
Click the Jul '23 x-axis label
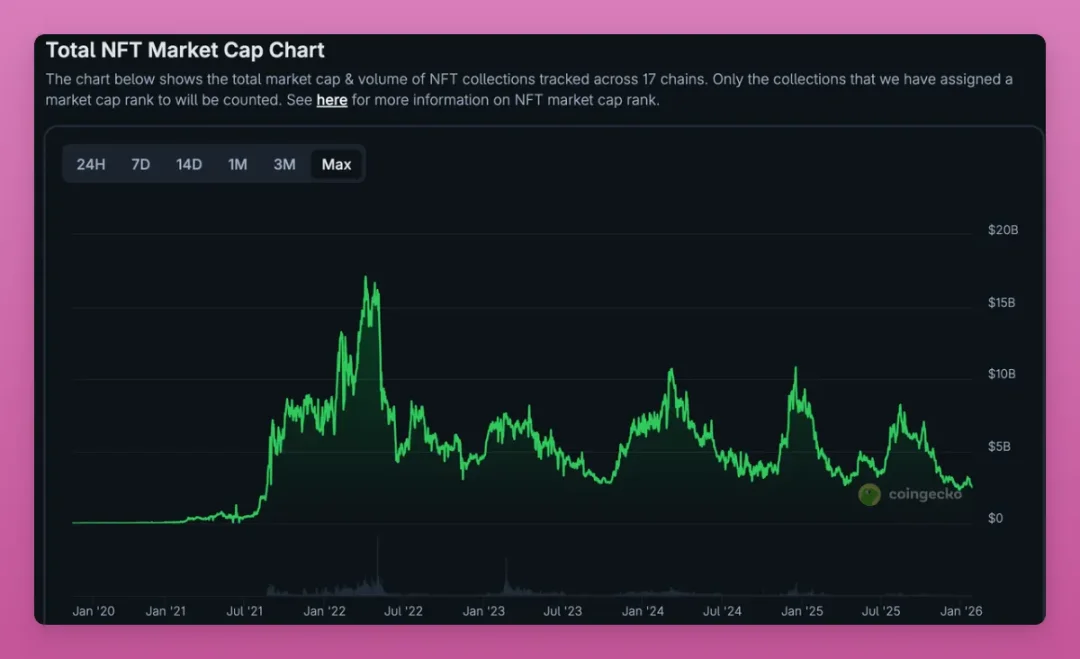563,611
